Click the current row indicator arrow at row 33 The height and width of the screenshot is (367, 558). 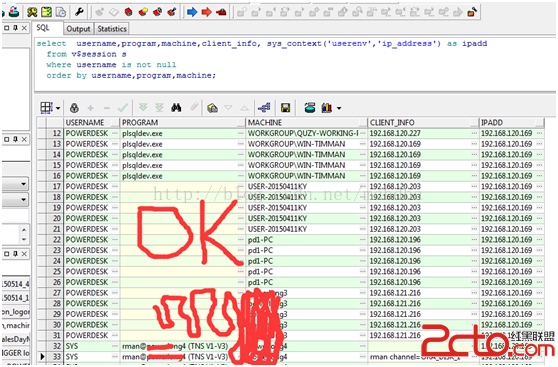point(42,356)
